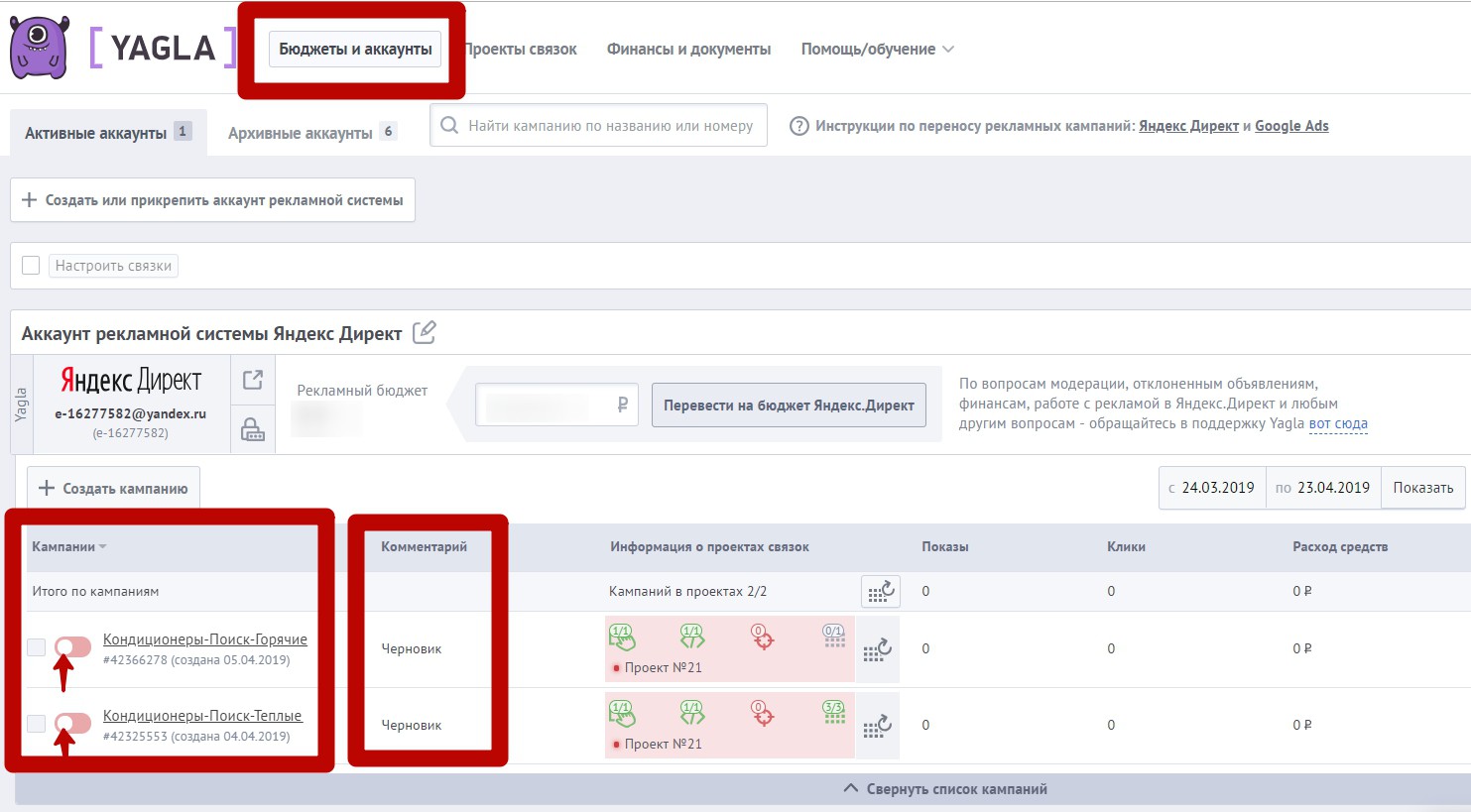Click the search magnifier icon
Viewport: 1471px width, 812px height.
[449, 126]
